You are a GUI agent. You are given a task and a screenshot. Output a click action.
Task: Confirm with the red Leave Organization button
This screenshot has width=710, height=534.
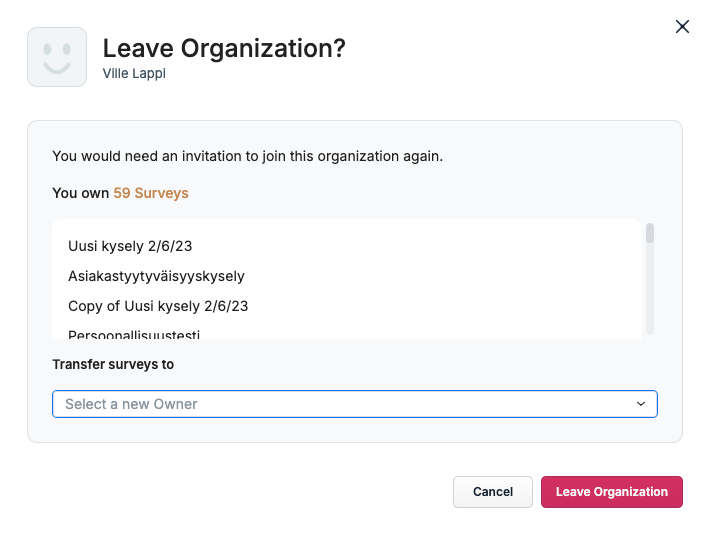(x=612, y=492)
